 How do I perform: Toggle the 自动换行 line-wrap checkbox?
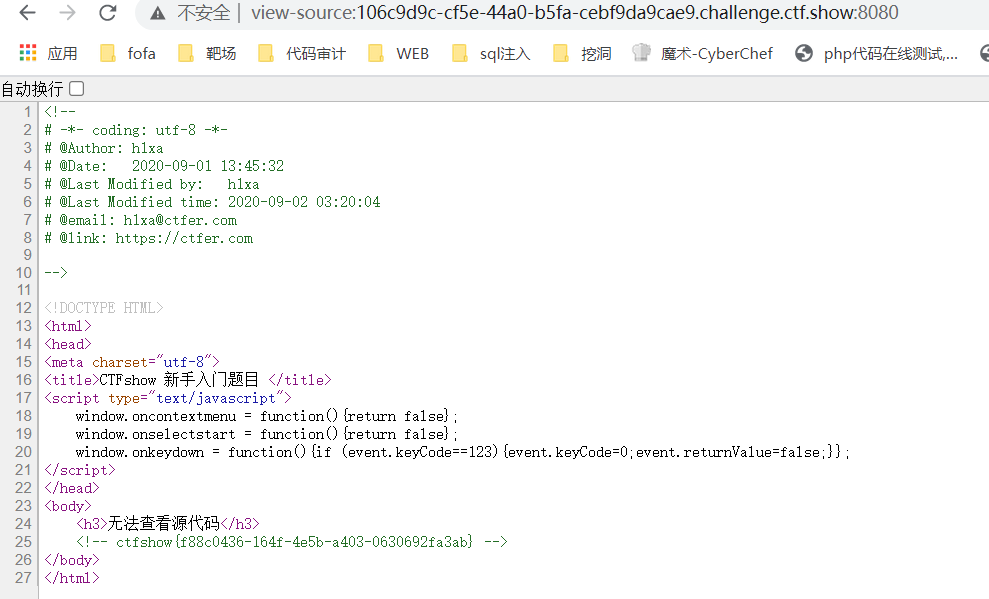click(76, 89)
